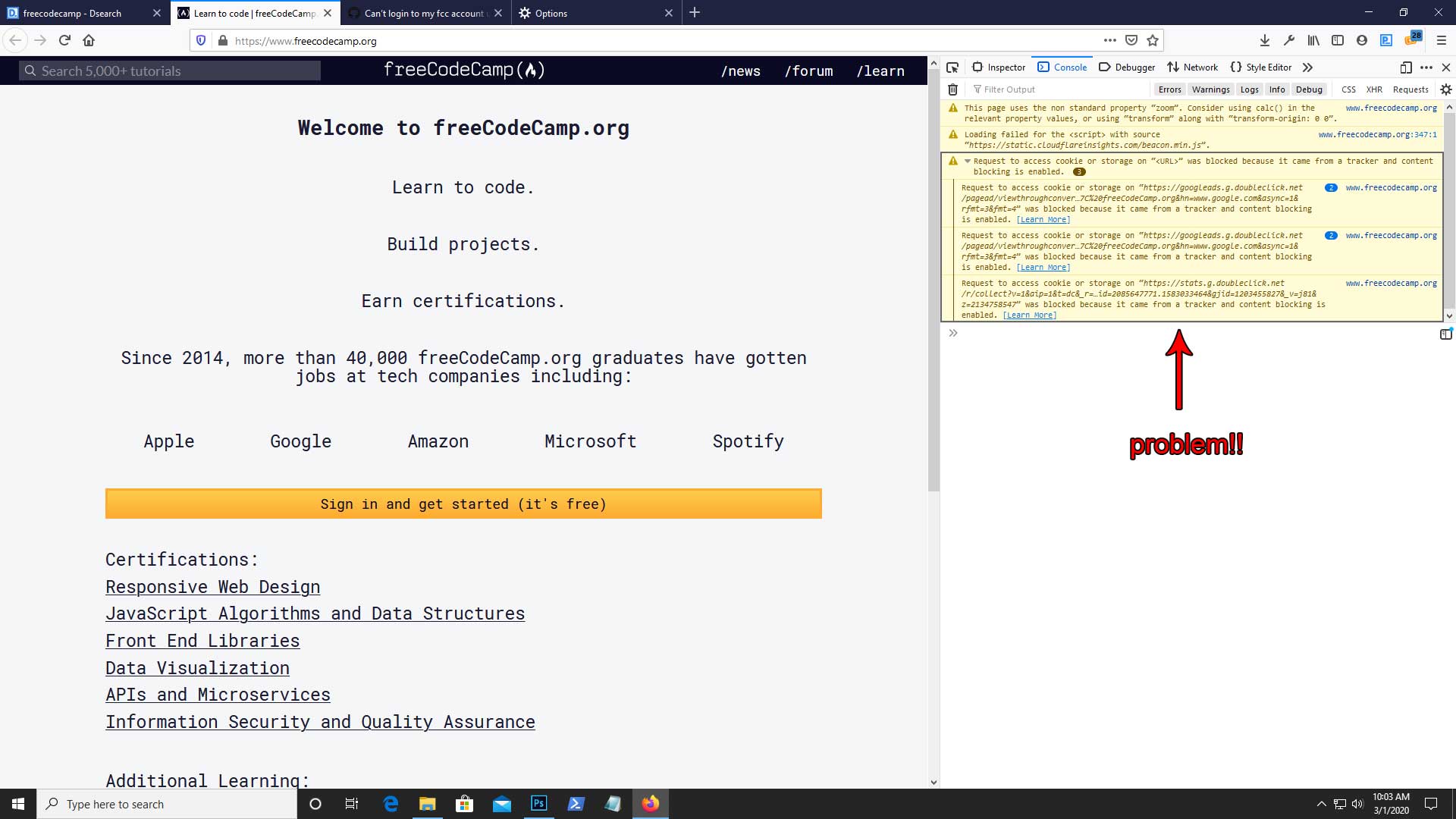Click the element picker icon in devtools
Screen dimensions: 1456x819
[x=952, y=67]
